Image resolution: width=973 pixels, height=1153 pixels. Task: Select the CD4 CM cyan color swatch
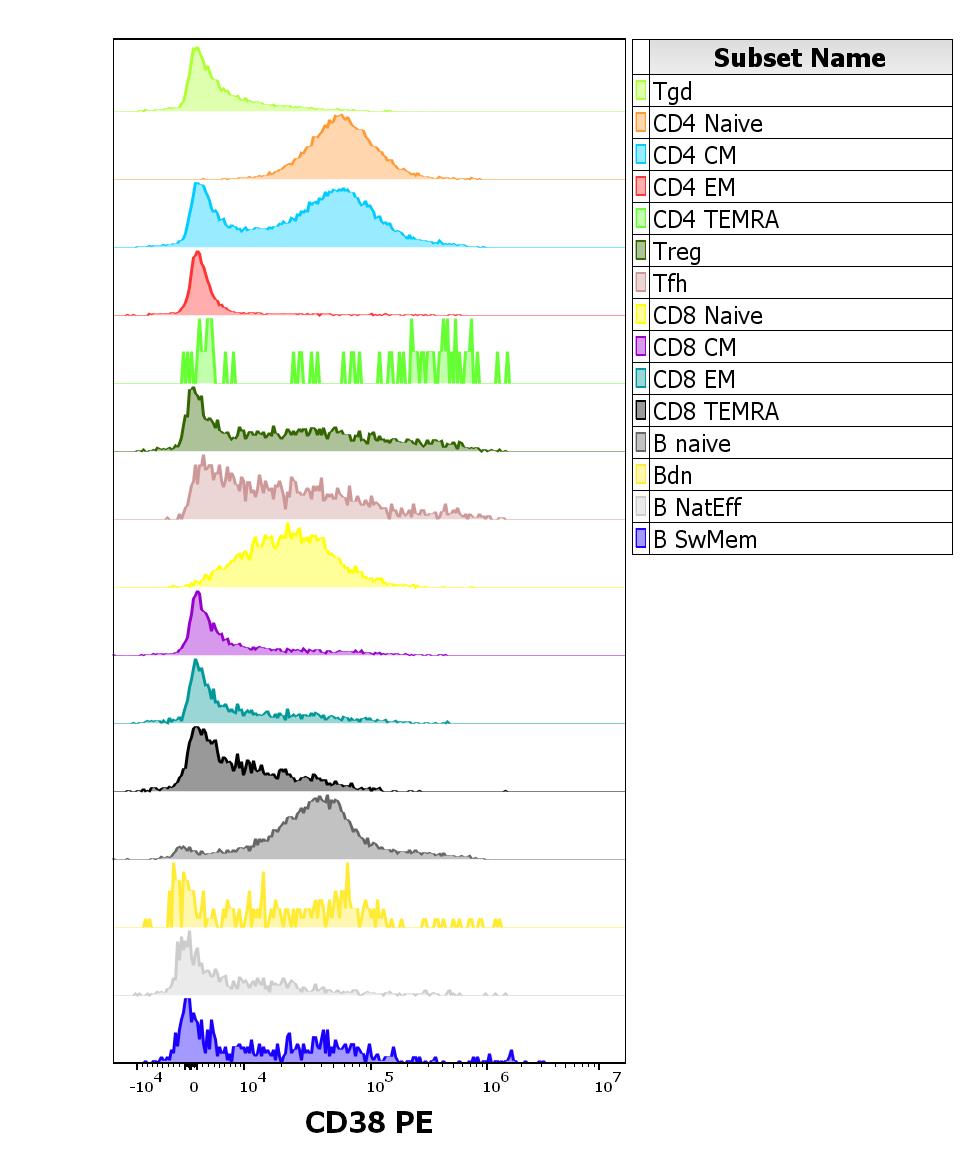pyautogui.click(x=641, y=155)
